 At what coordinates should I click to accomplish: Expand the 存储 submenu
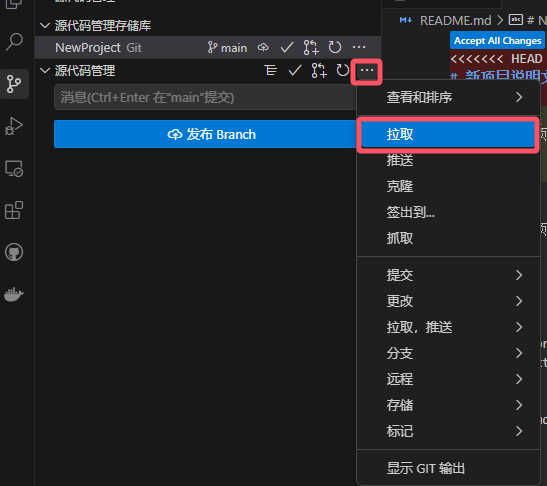coord(449,405)
